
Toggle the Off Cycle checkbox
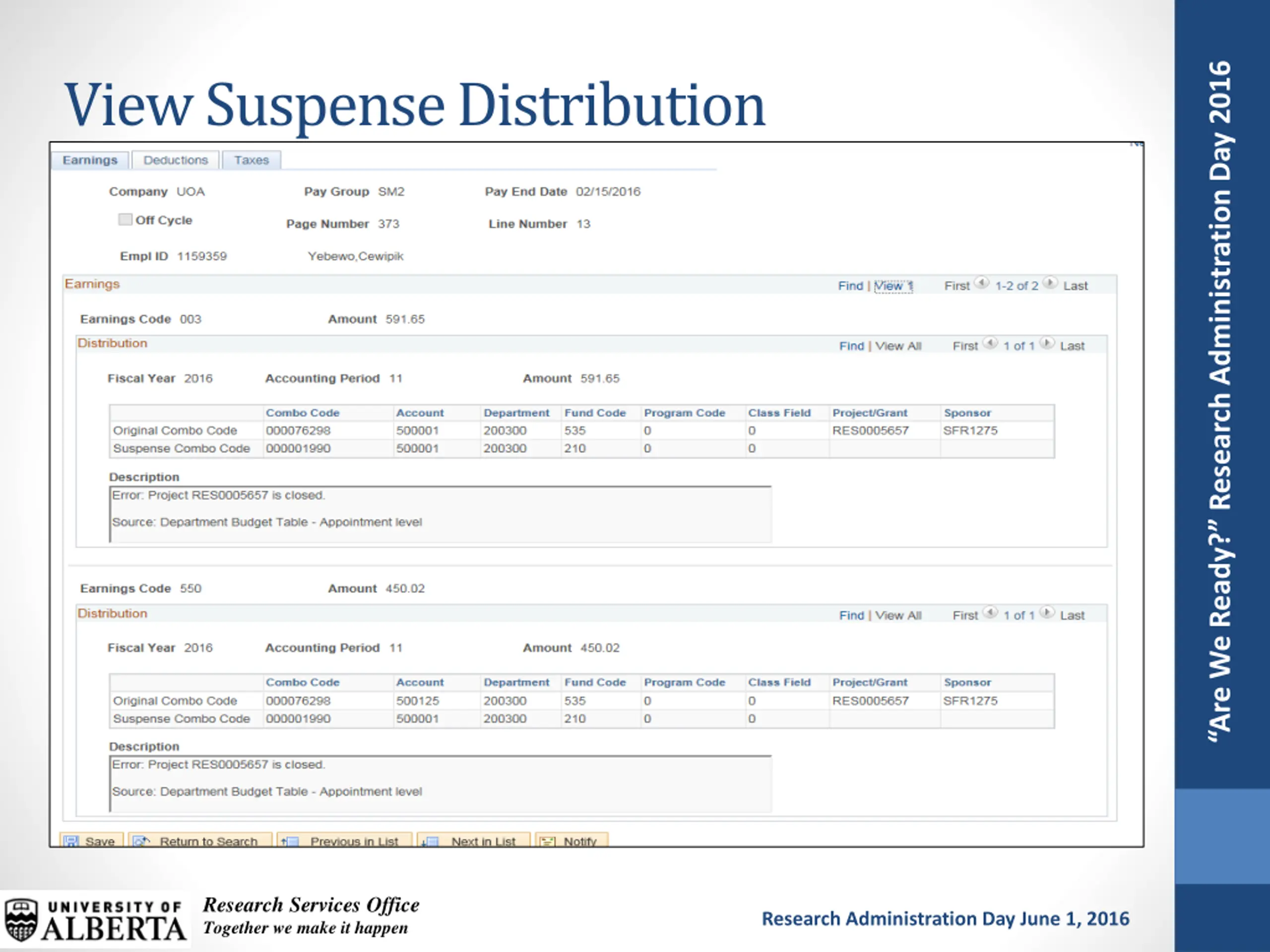tap(125, 220)
